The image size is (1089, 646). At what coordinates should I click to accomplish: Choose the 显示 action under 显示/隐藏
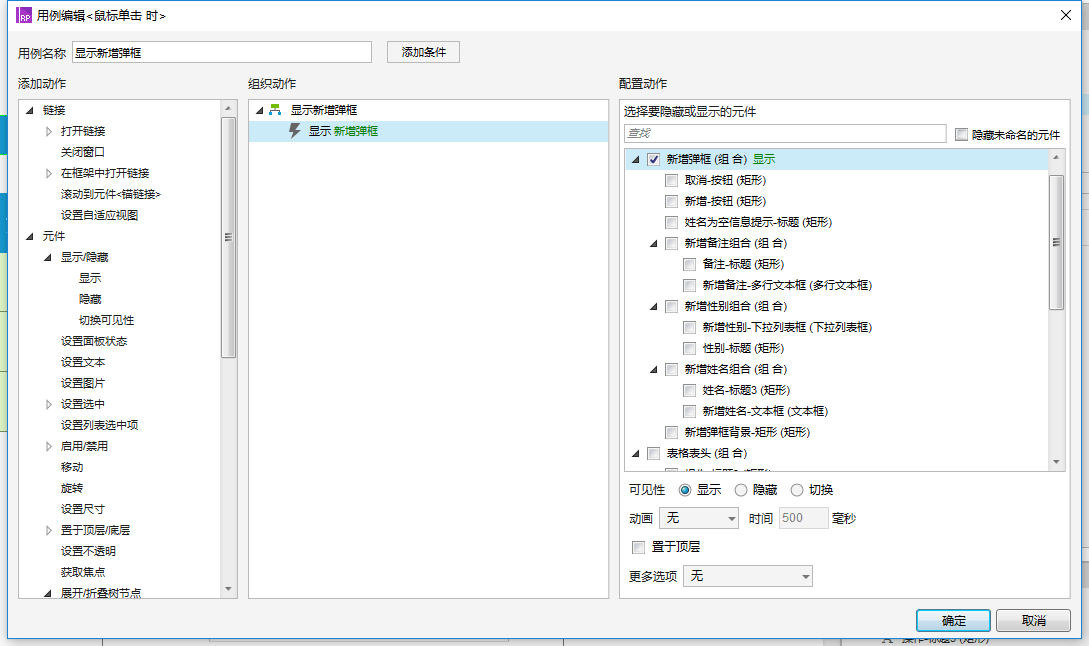pos(90,278)
